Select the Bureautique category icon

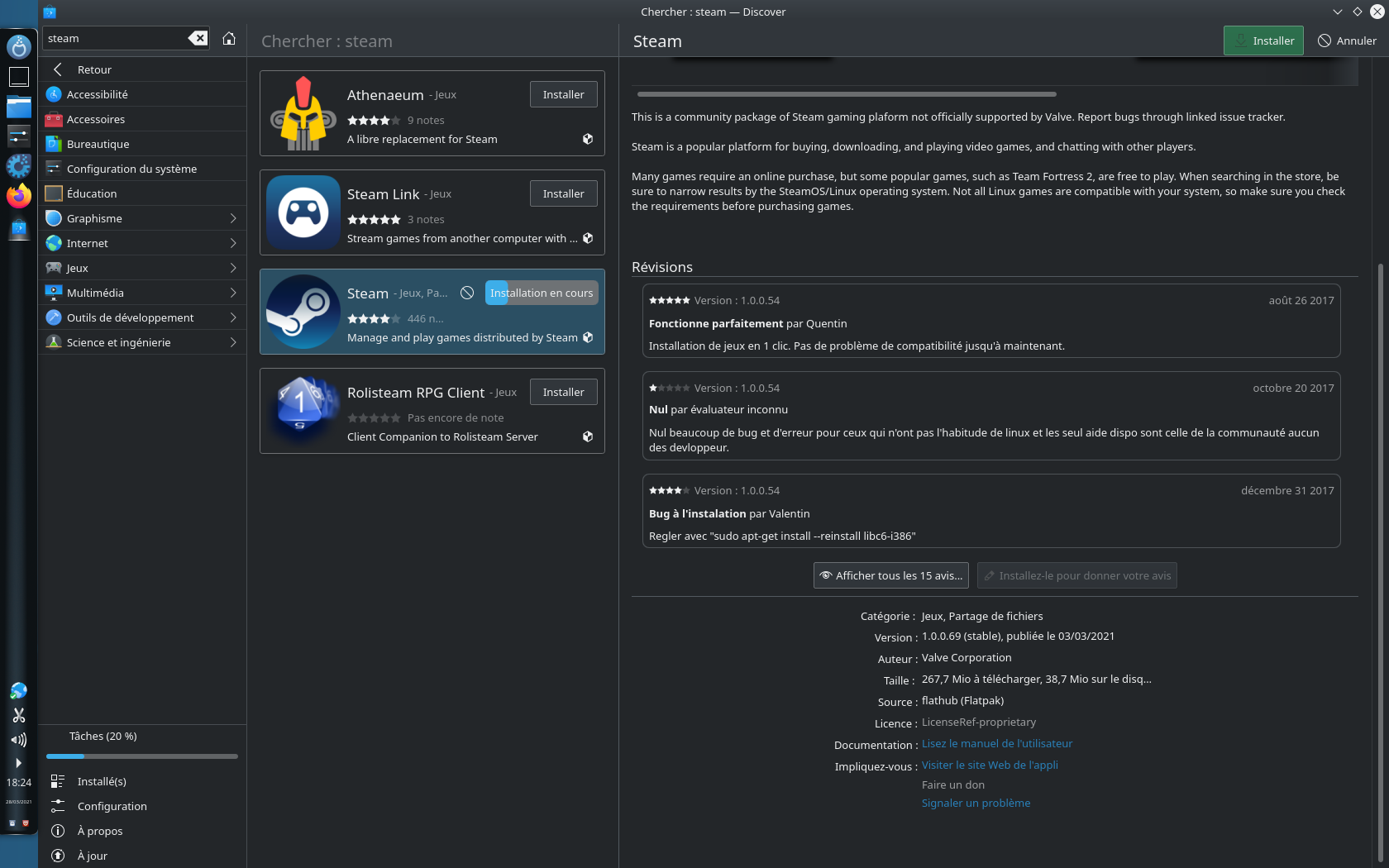click(54, 144)
